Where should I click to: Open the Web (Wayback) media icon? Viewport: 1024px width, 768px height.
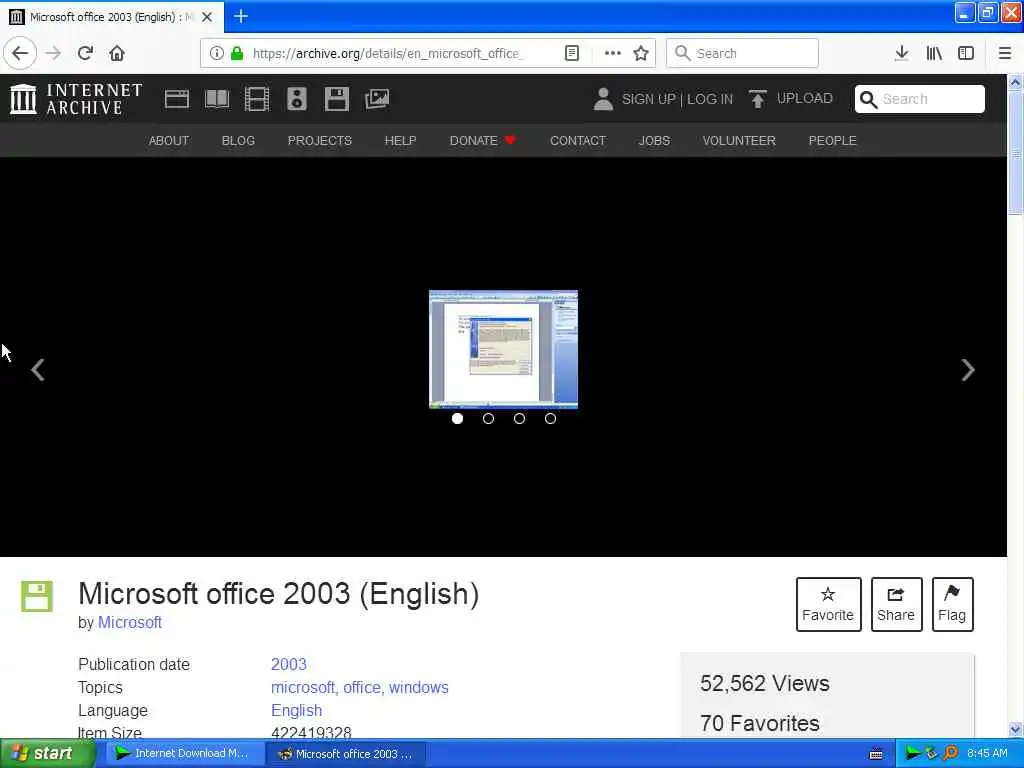coord(177,99)
